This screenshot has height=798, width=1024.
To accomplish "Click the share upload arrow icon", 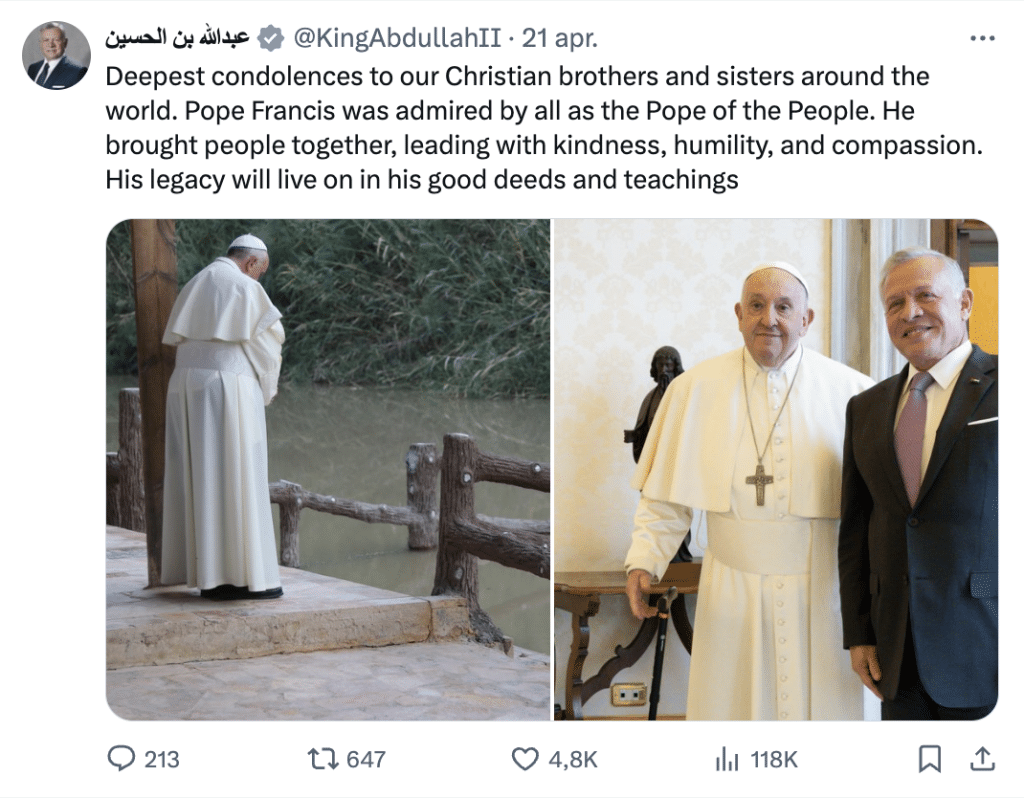I will tap(982, 758).
